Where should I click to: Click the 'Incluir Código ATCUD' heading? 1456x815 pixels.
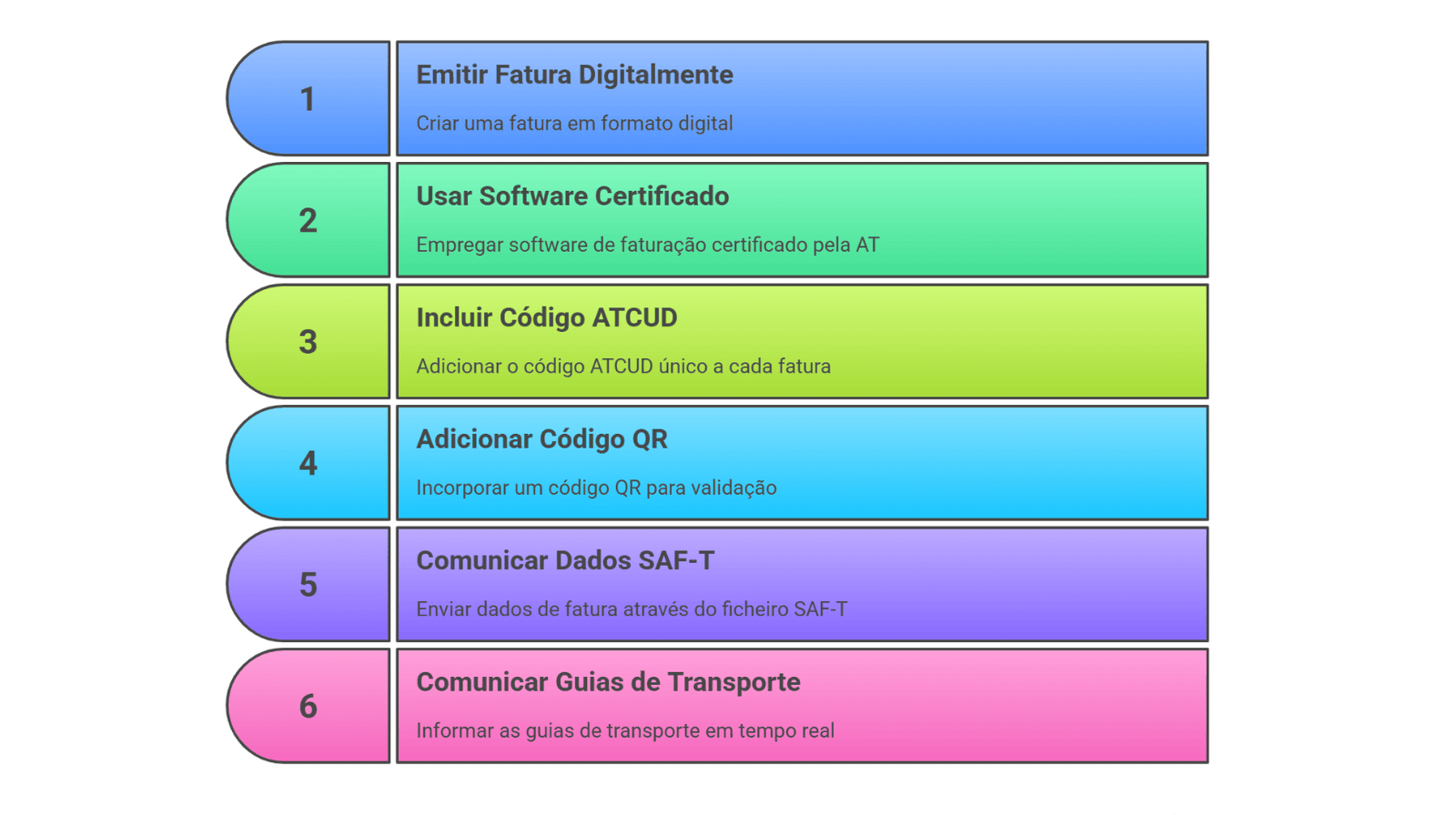546,317
